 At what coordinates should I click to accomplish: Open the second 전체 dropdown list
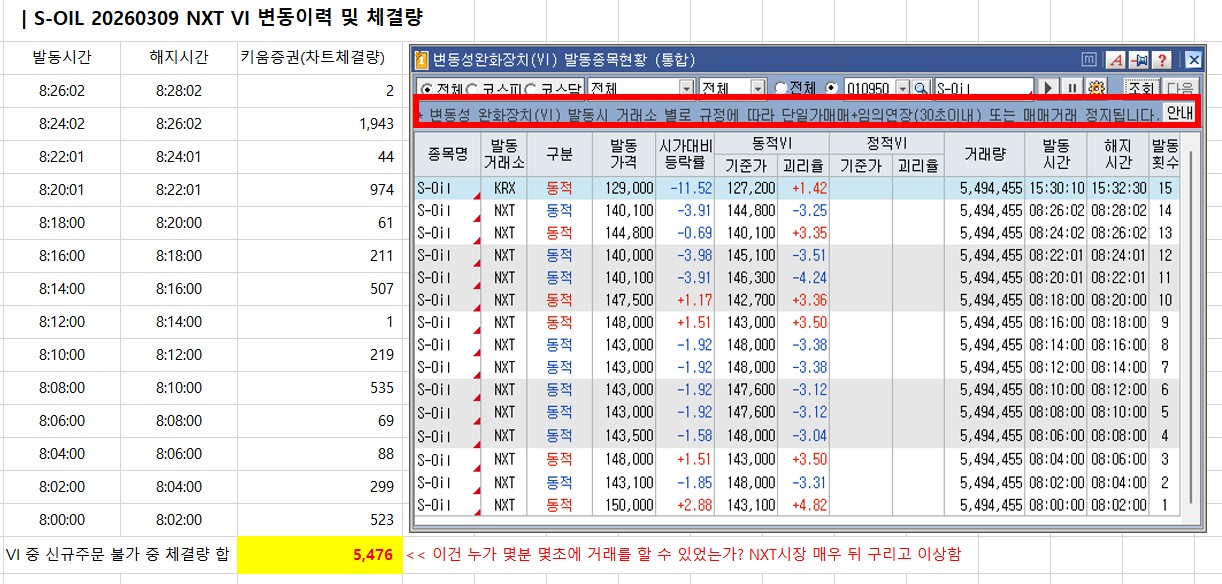coord(732,88)
